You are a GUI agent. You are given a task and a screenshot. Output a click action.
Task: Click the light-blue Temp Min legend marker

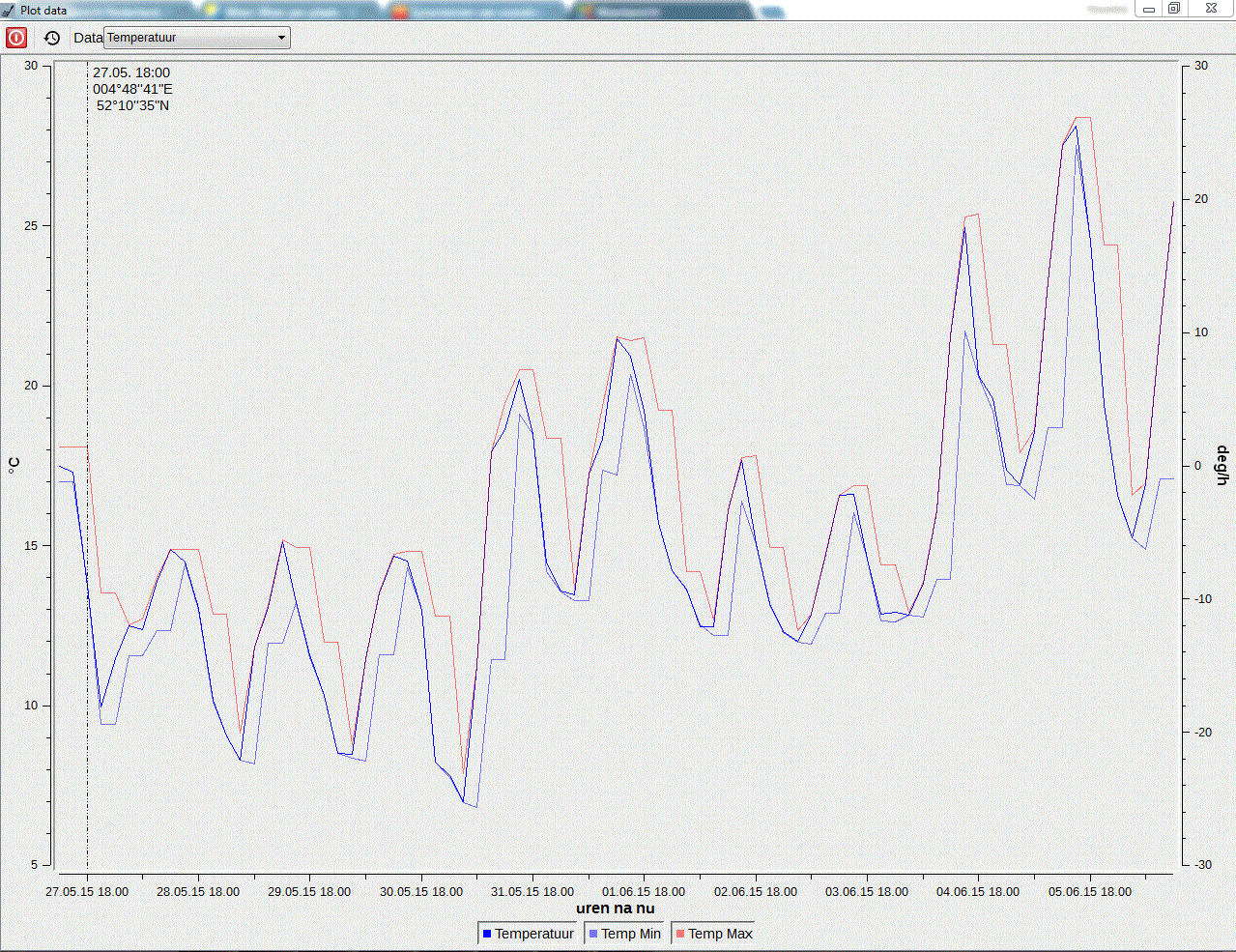[593, 934]
